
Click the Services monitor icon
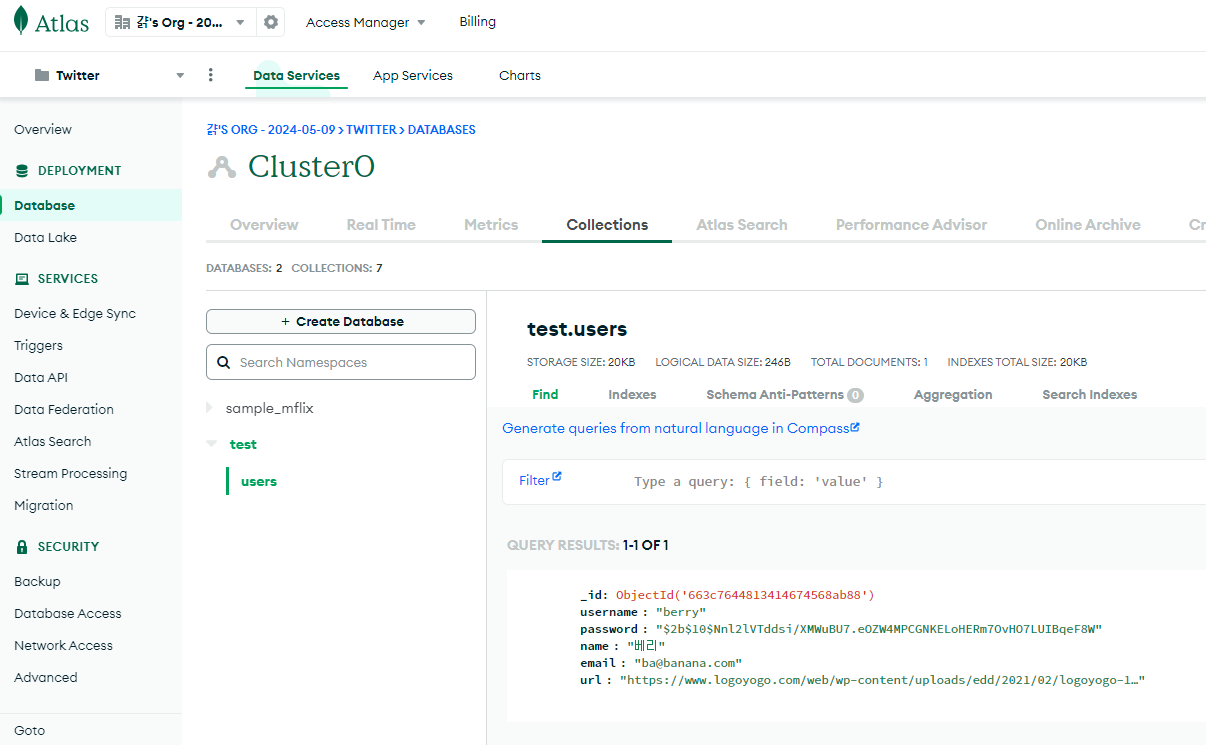point(22,279)
